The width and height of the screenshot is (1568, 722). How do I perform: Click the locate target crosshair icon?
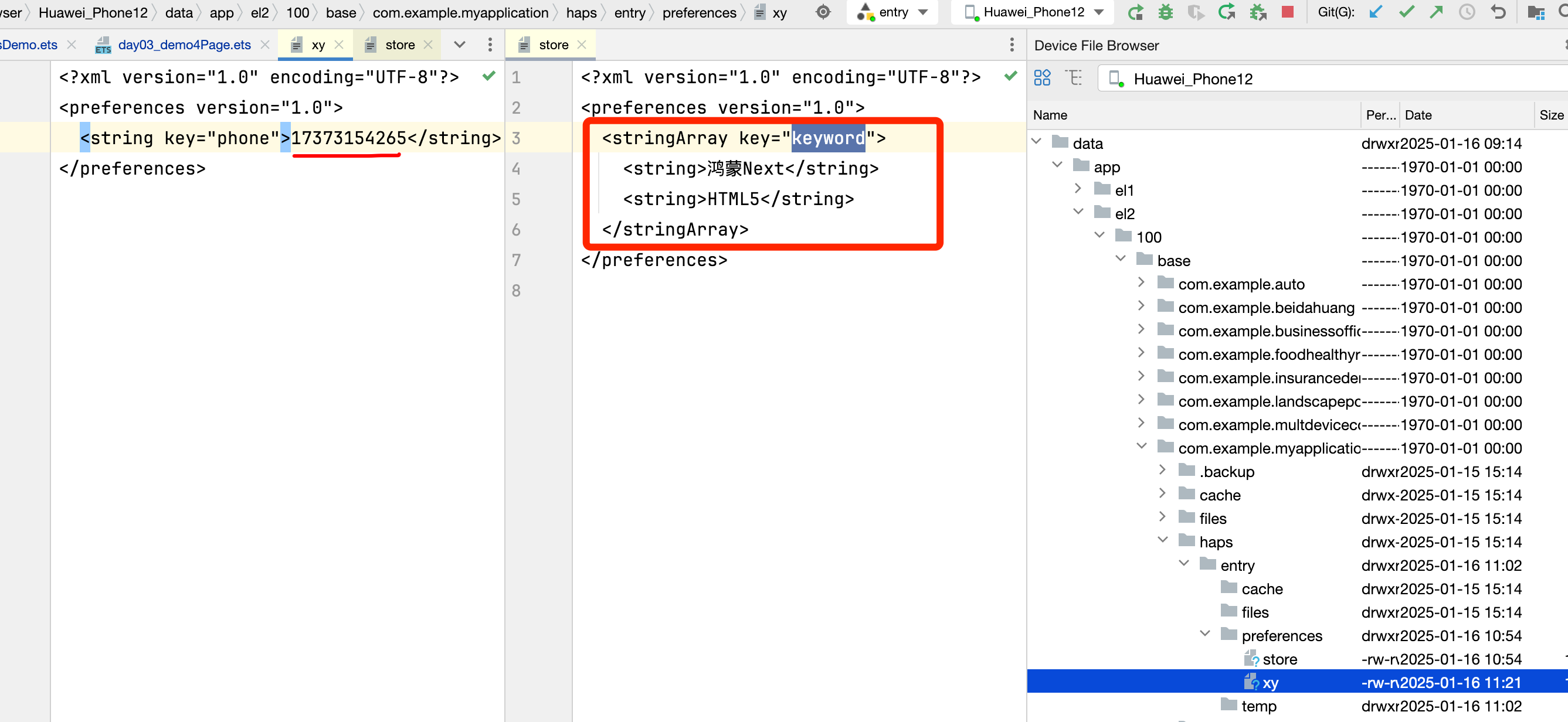pyautogui.click(x=823, y=12)
